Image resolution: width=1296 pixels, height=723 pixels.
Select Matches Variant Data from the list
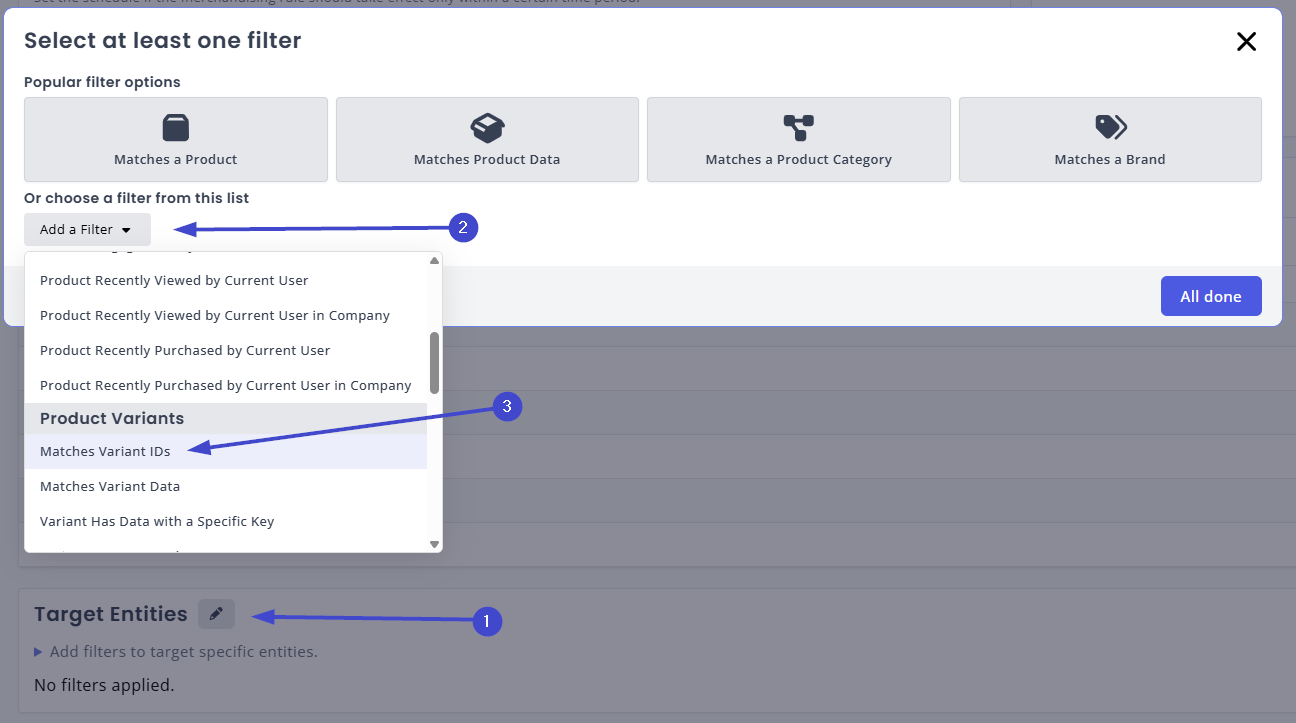click(x=110, y=486)
